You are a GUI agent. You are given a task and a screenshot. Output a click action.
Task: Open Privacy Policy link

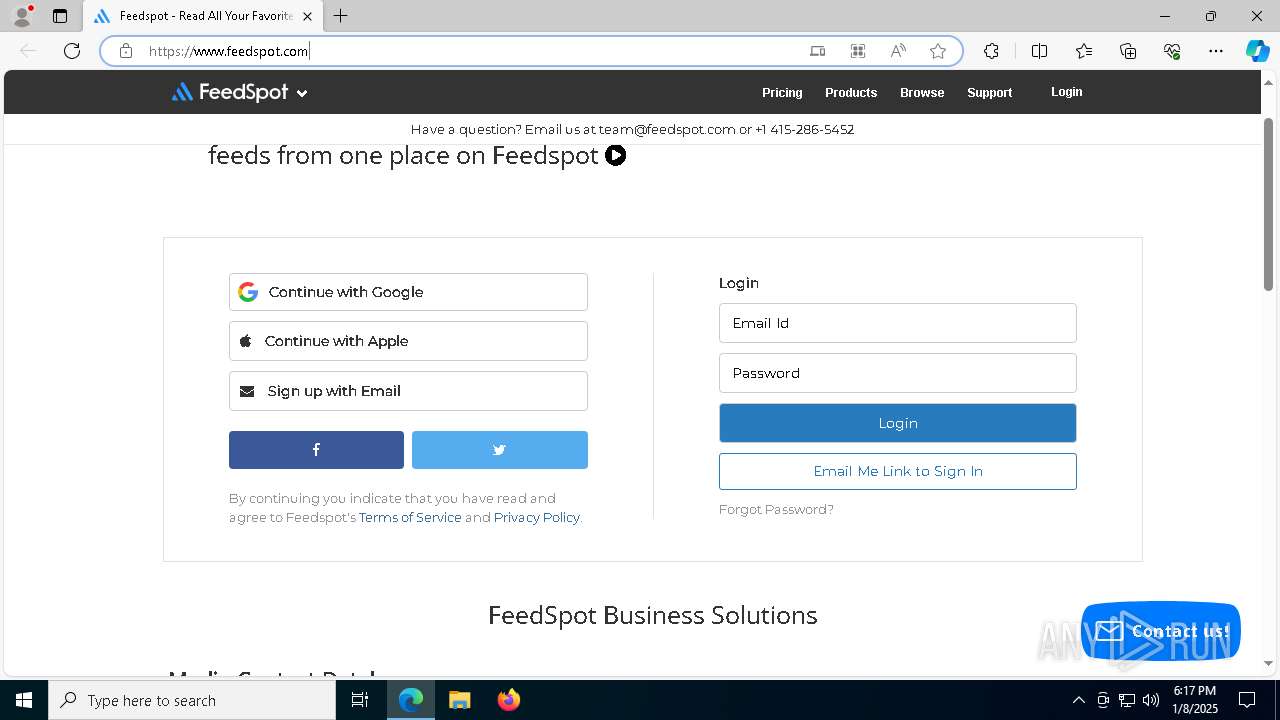pos(537,517)
